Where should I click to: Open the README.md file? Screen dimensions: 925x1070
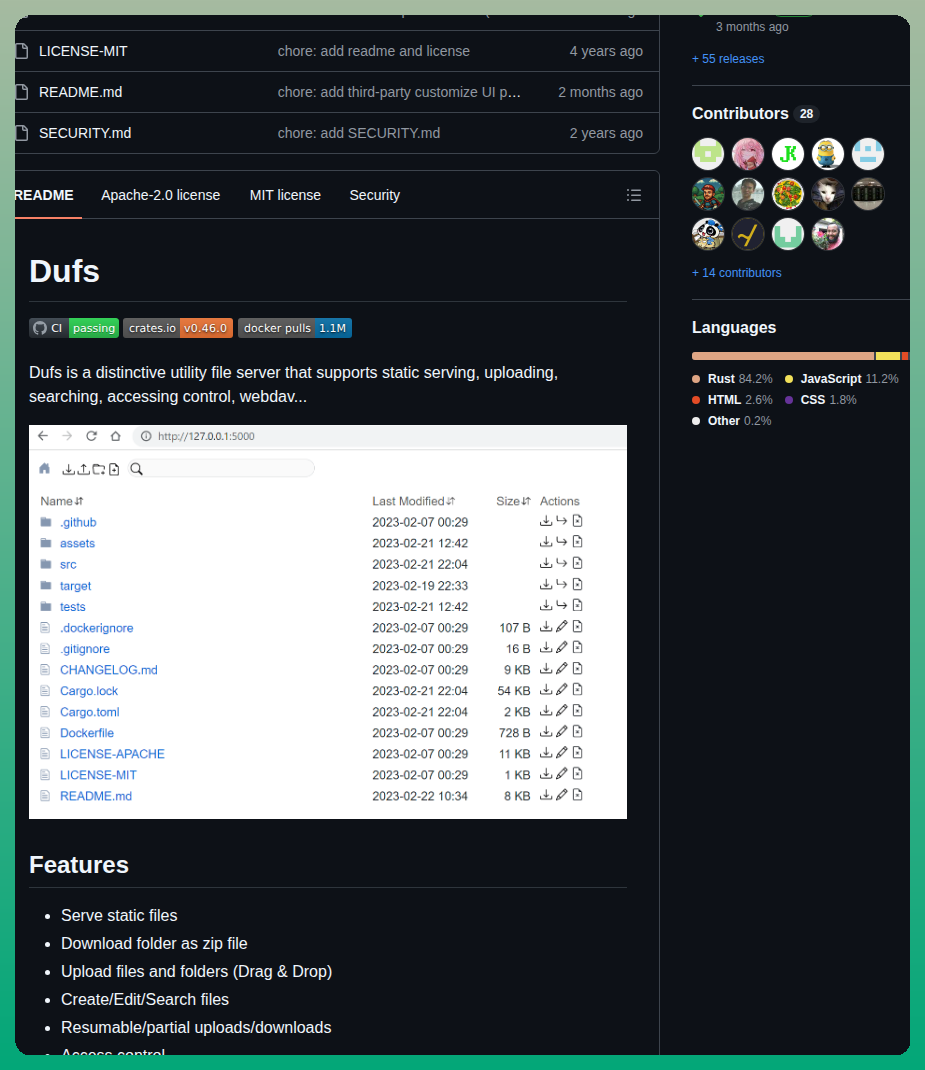click(80, 92)
